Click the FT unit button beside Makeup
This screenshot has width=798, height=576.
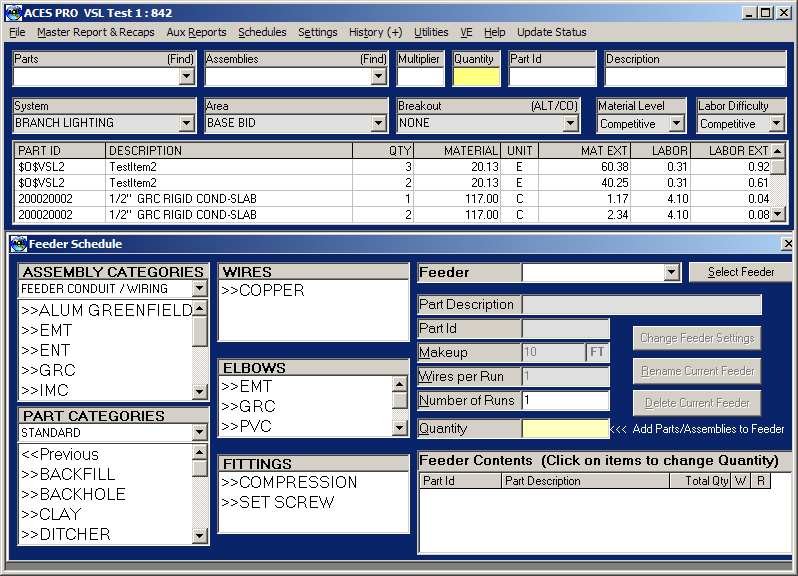click(x=597, y=352)
